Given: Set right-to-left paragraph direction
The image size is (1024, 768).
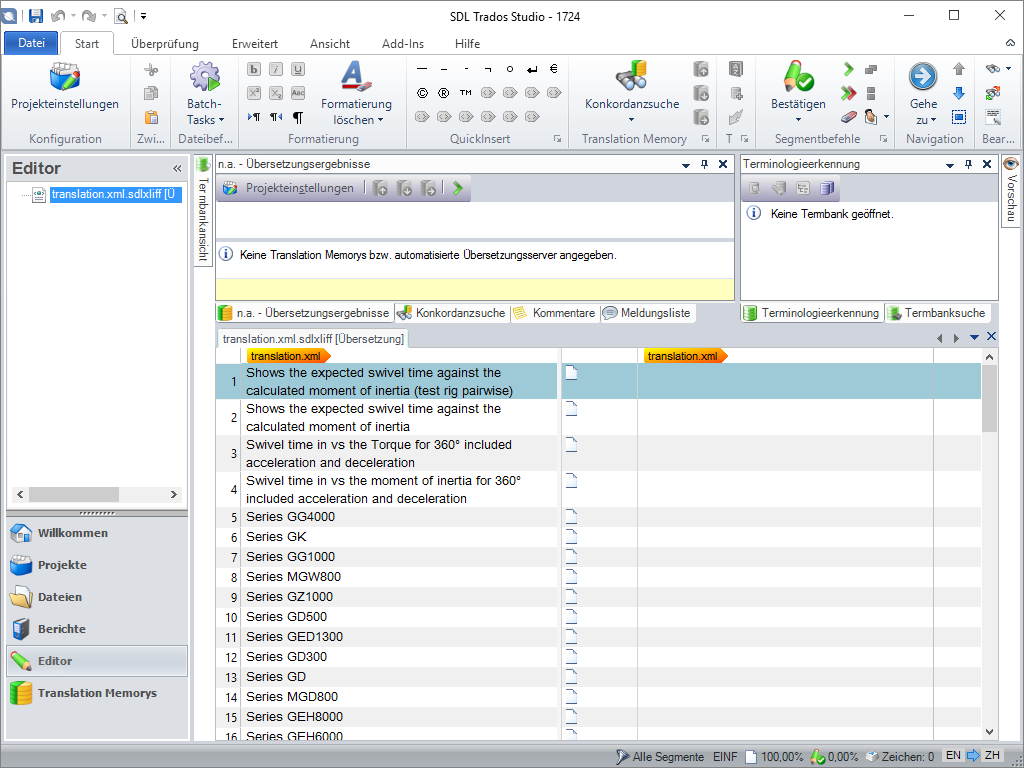Looking at the screenshot, I should [276, 118].
